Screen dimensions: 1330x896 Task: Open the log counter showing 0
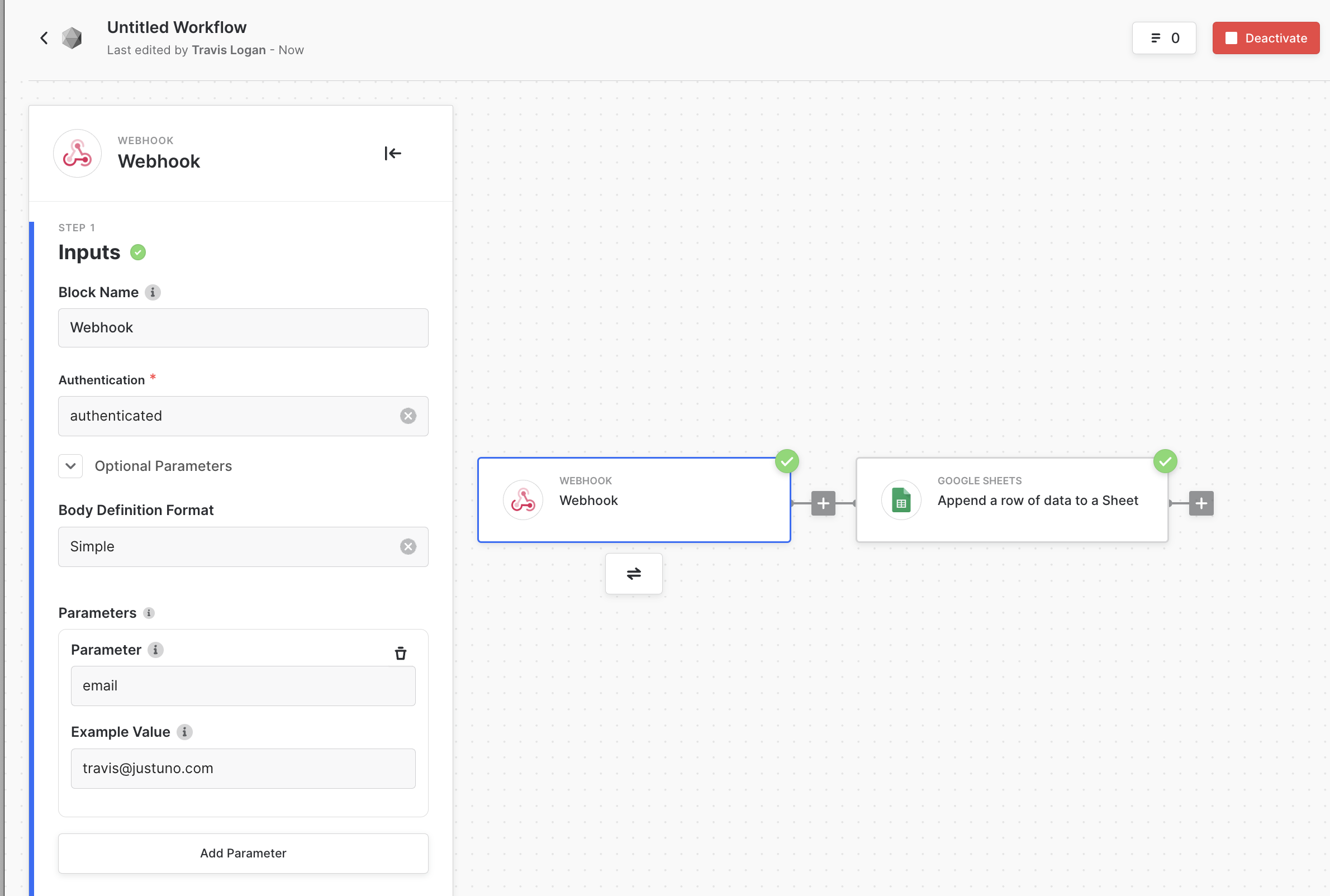1163,39
